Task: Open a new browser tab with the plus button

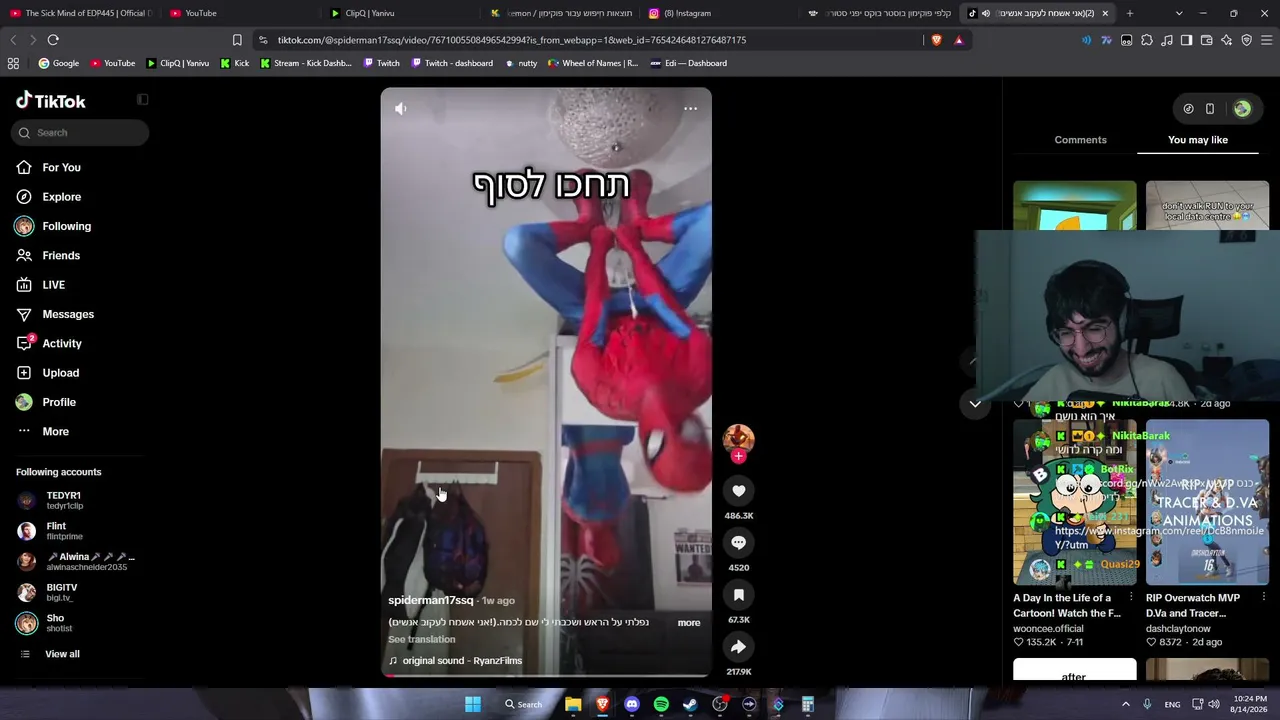Action: click(1130, 13)
